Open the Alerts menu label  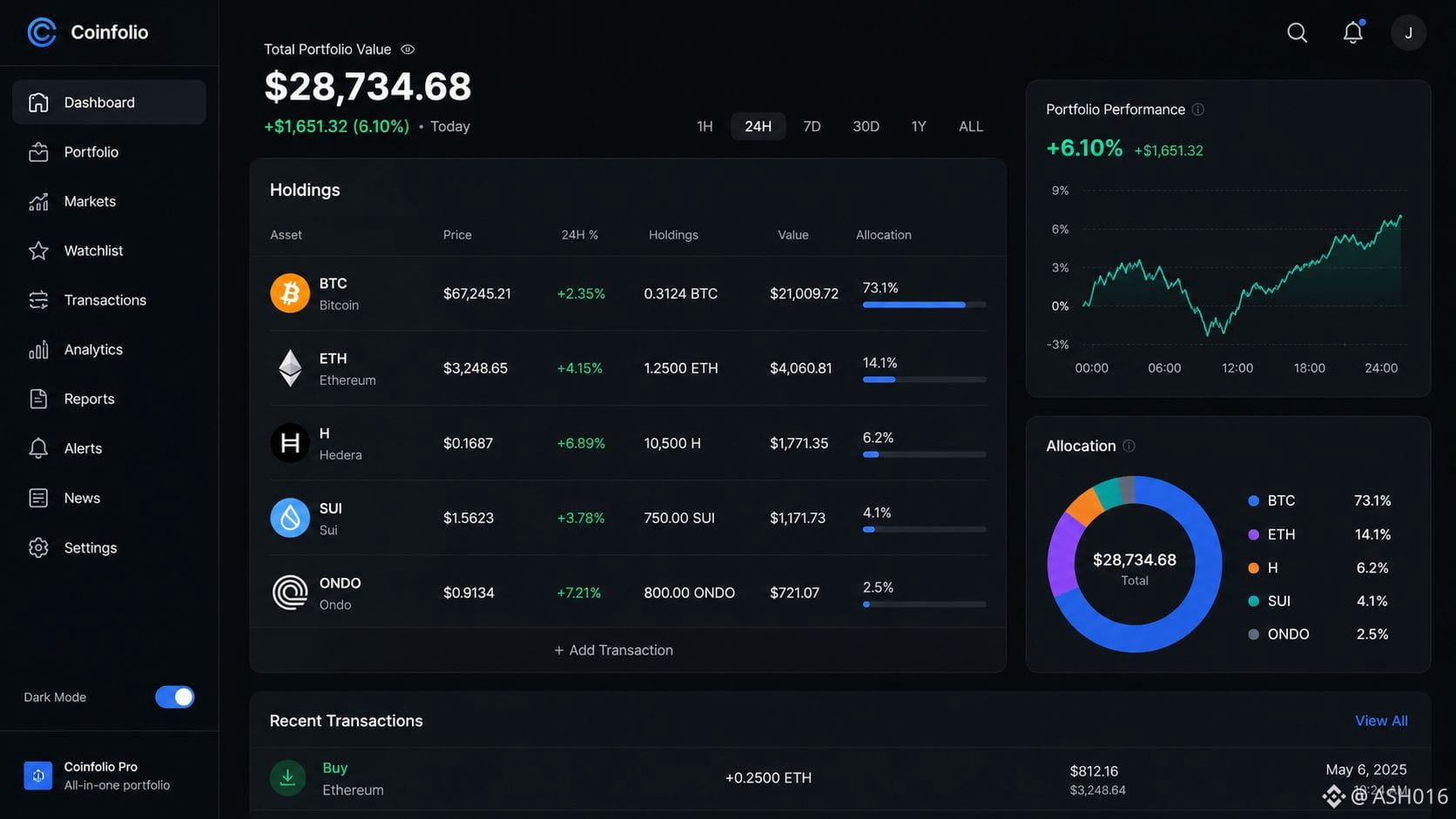pyautogui.click(x=83, y=448)
